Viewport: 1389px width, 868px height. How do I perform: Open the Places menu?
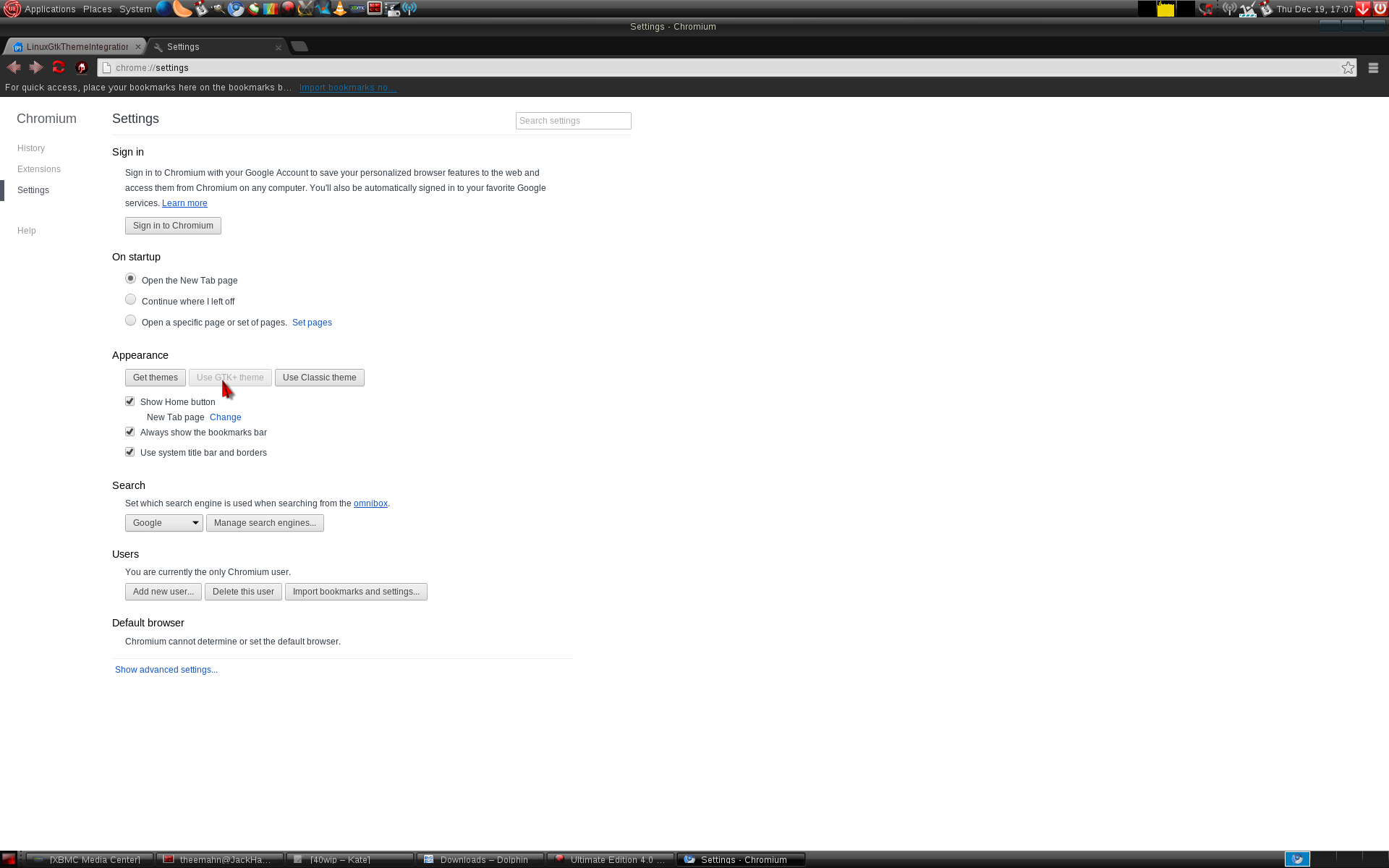pyautogui.click(x=98, y=9)
